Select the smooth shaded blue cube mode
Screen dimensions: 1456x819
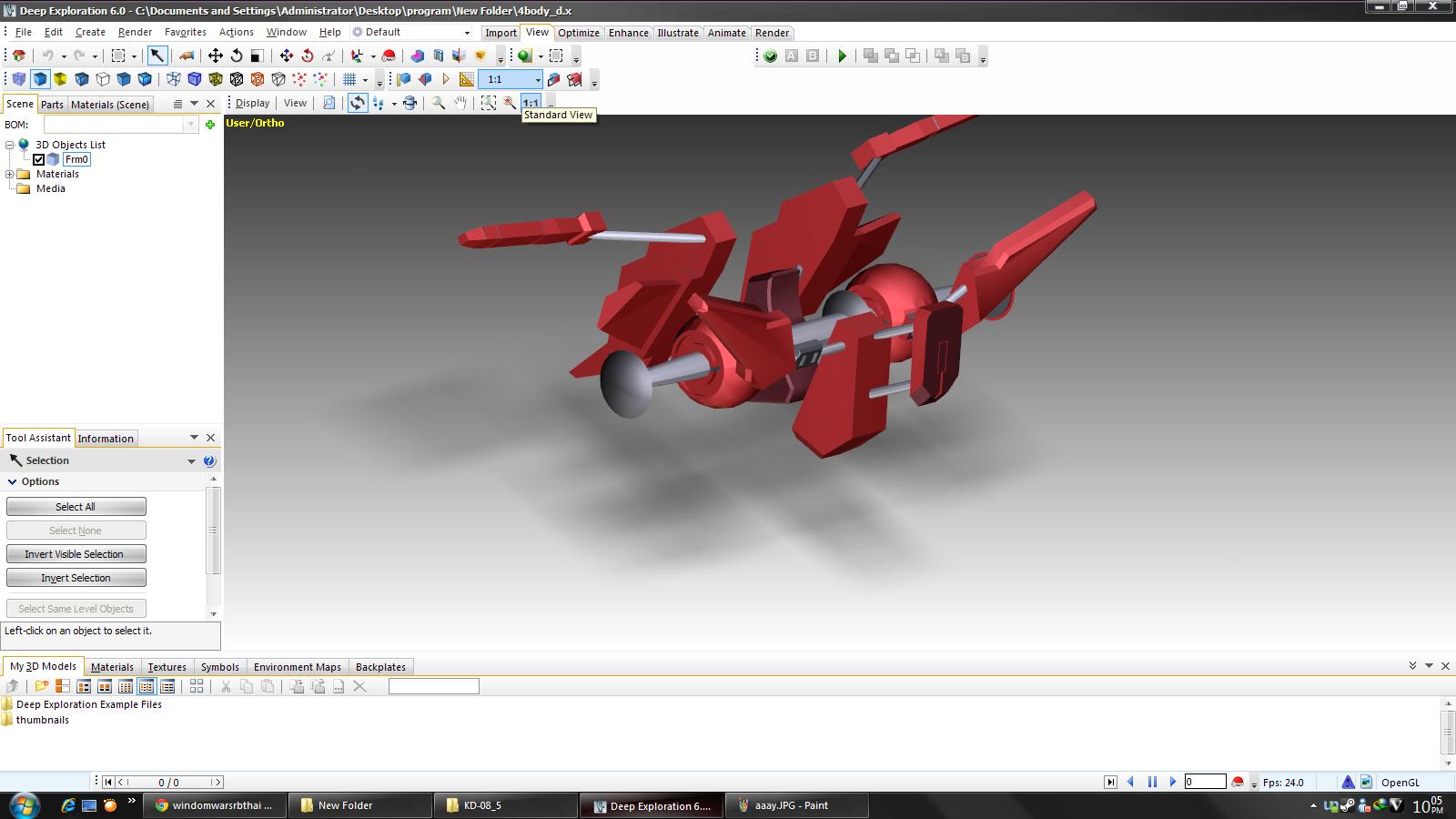tap(39, 79)
